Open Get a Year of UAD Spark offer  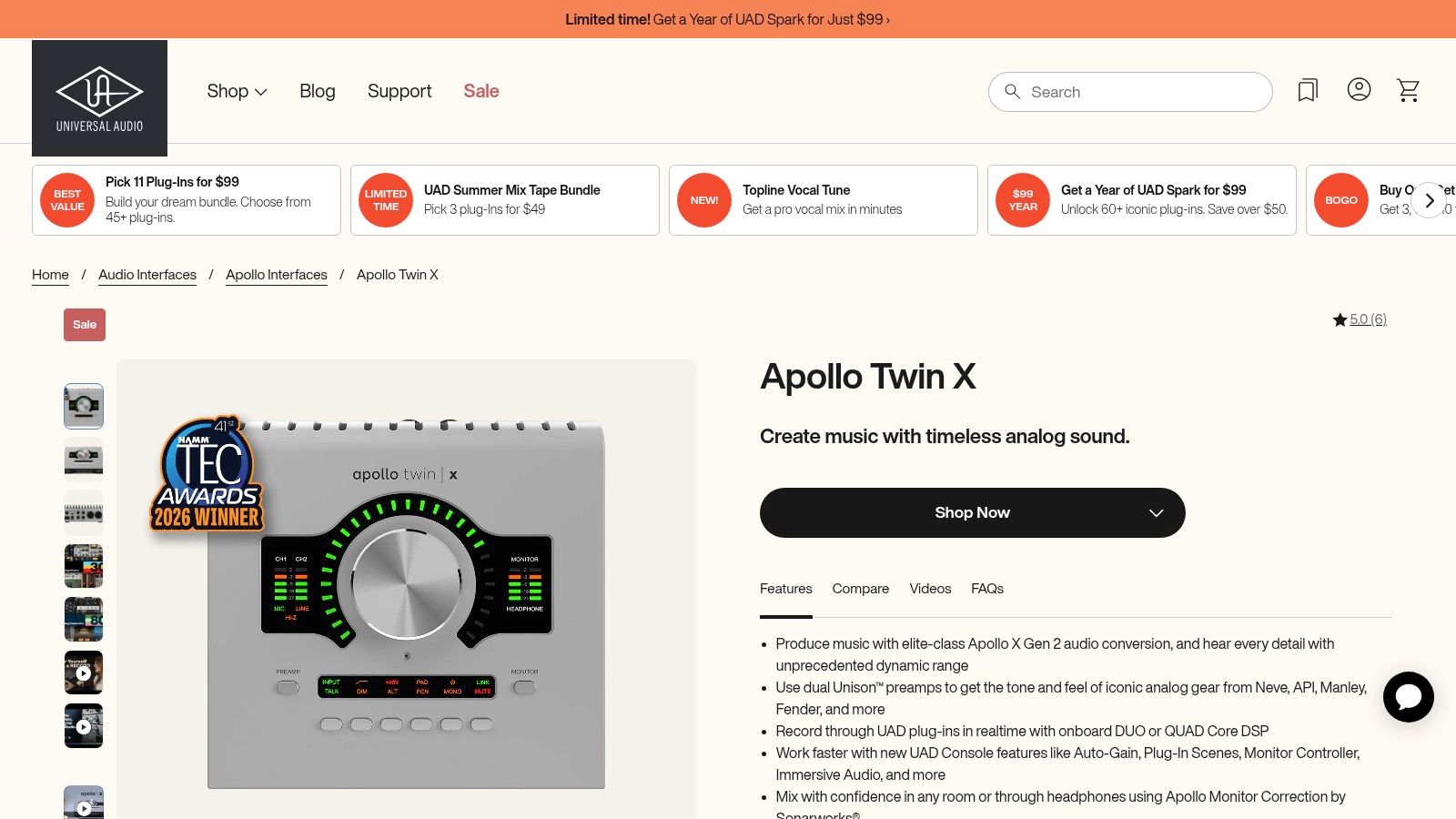coord(1142,200)
